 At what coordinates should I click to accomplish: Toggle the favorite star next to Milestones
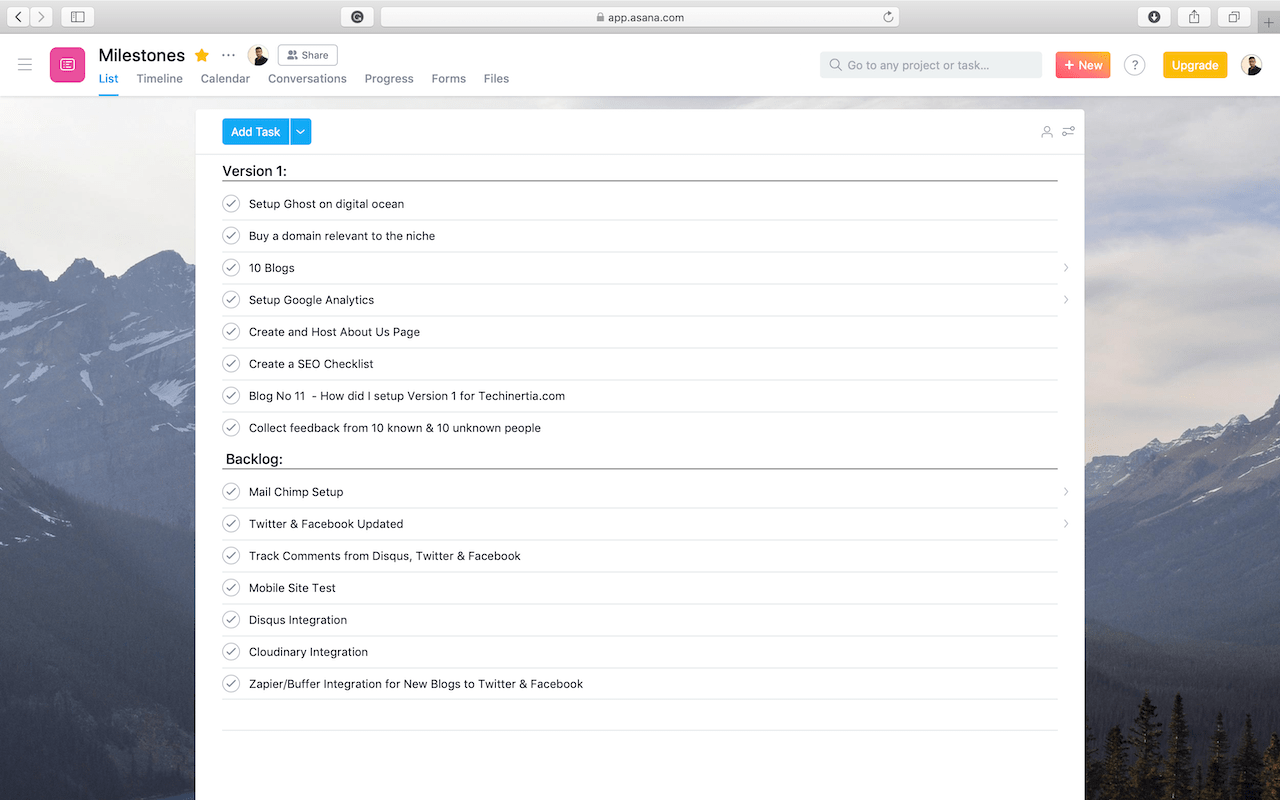coord(202,55)
